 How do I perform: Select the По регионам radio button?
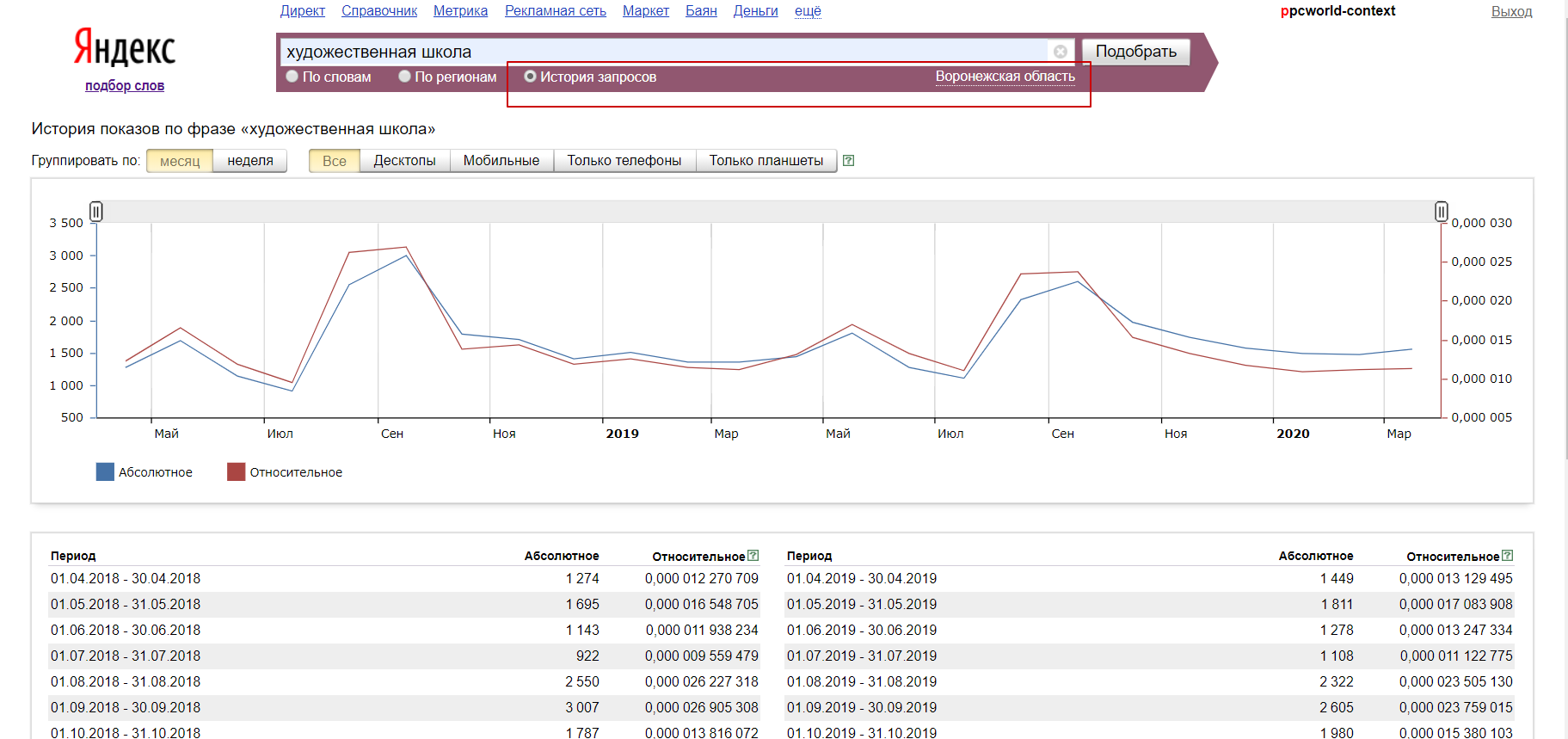pos(404,77)
